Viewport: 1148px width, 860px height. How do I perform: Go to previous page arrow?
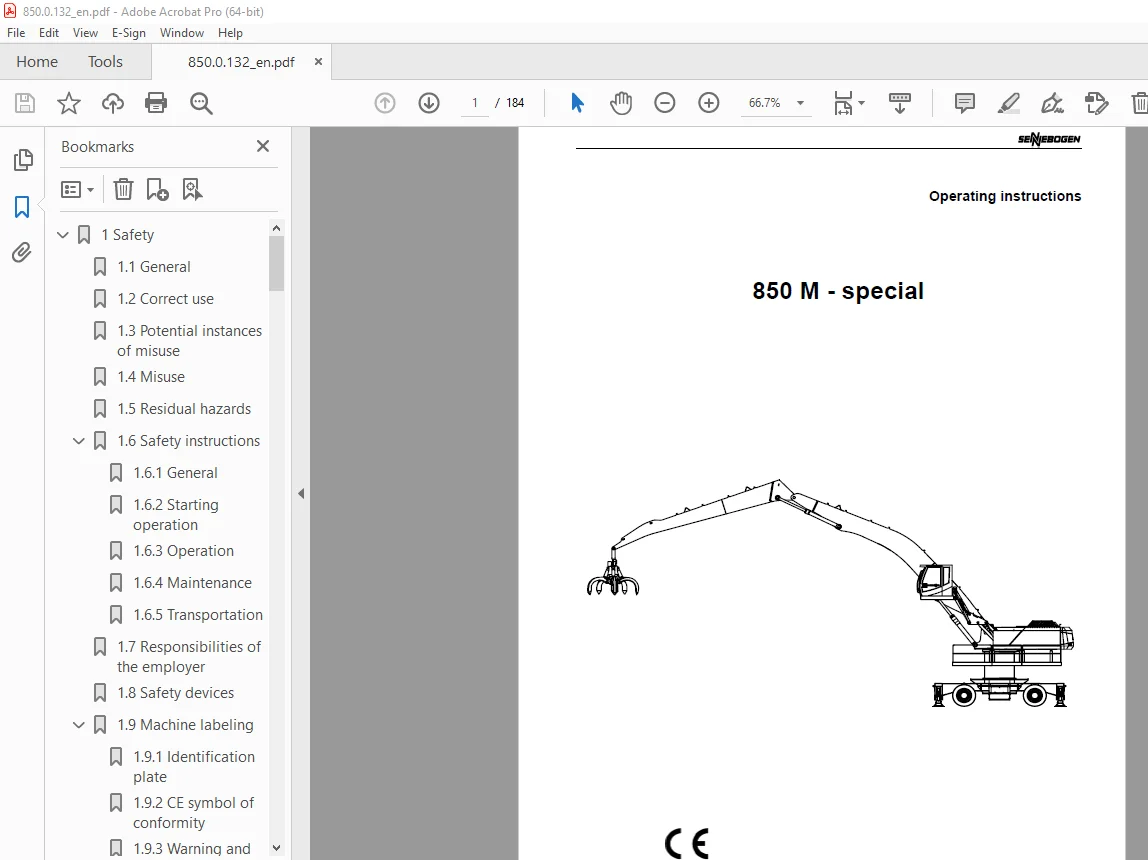pos(385,103)
